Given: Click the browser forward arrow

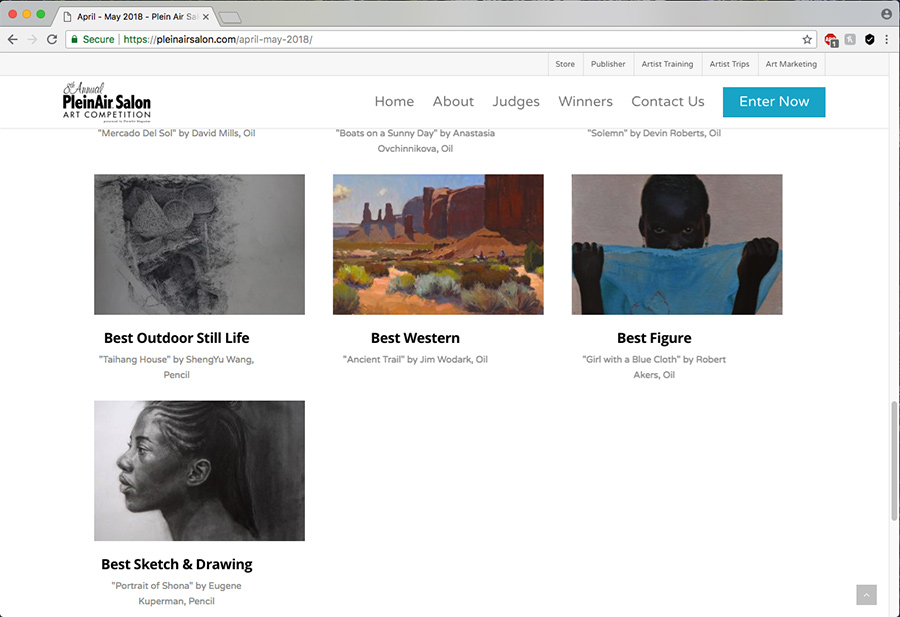Looking at the screenshot, I should pos(32,40).
